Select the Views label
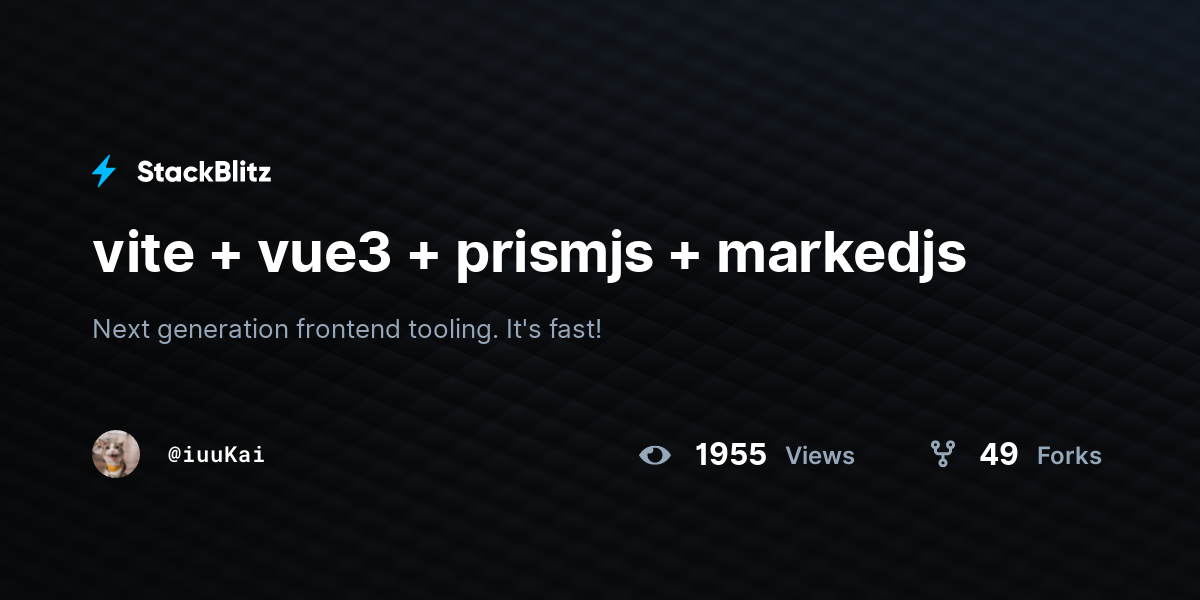1200x600 pixels. tap(820, 456)
